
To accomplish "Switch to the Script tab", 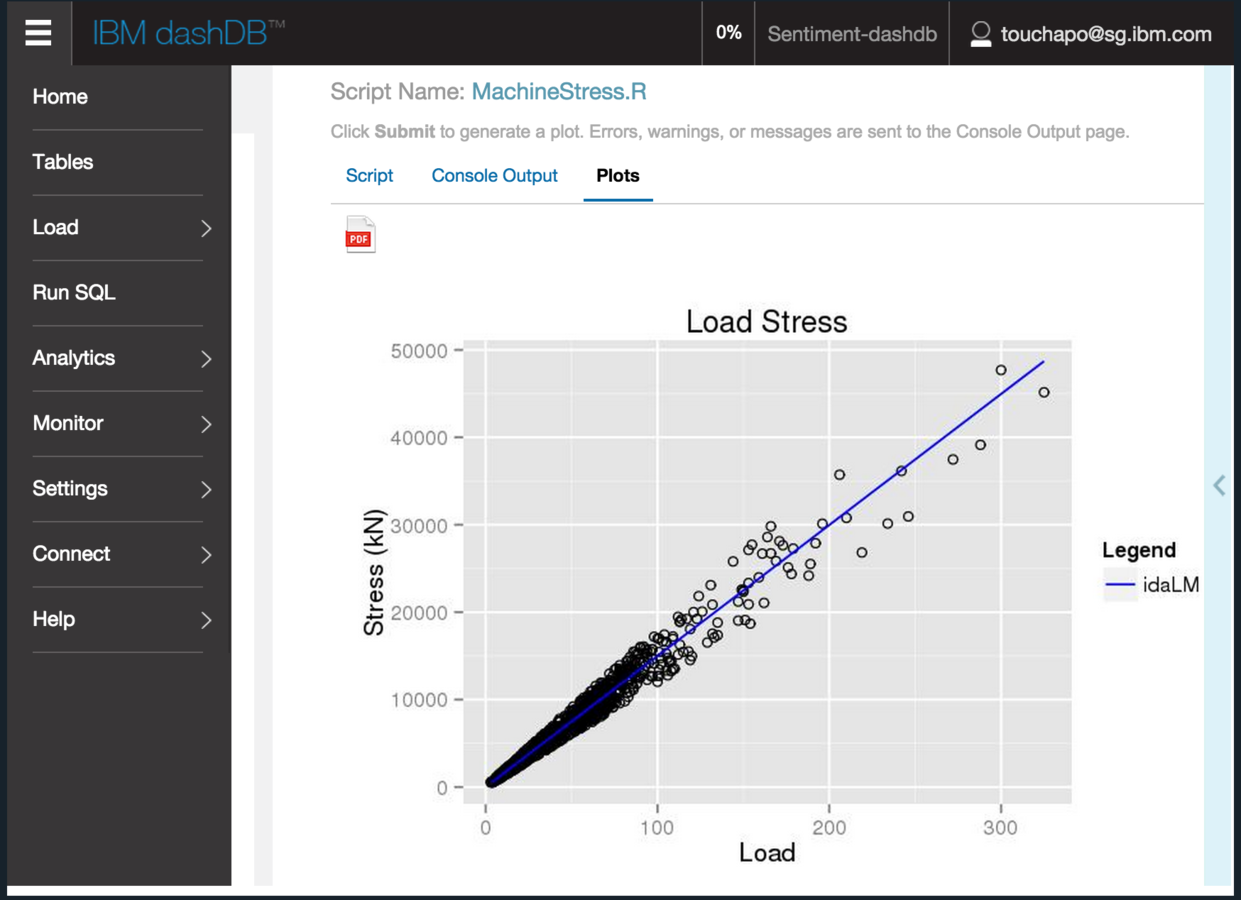I will [x=369, y=176].
